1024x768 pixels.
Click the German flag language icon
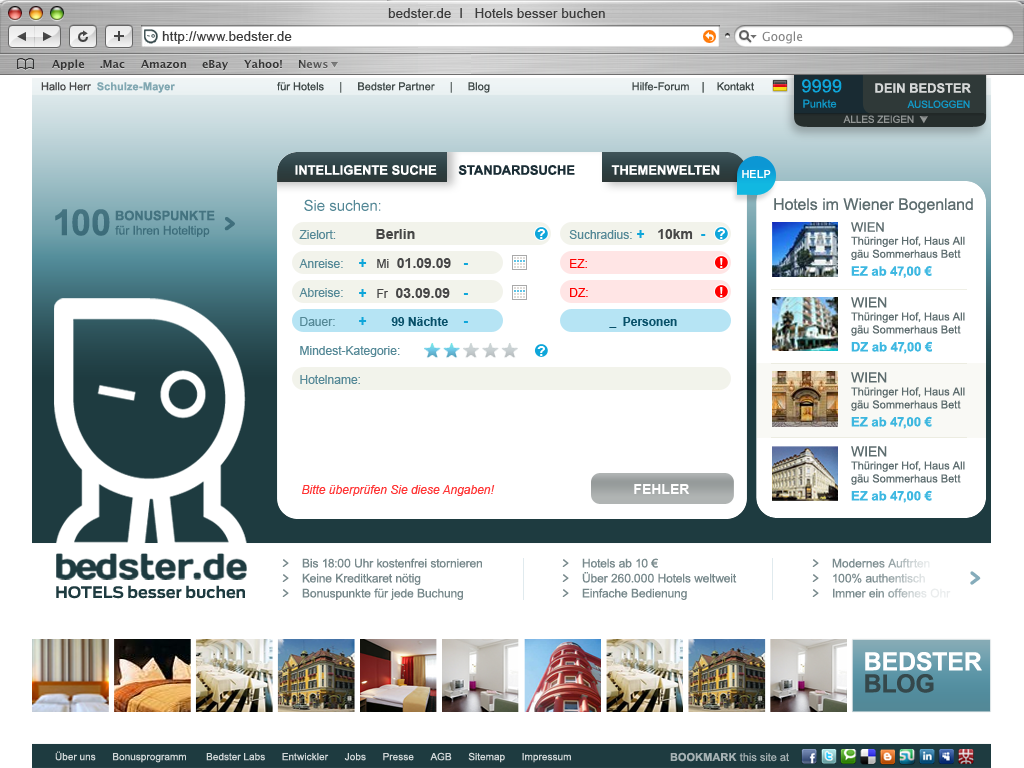coord(780,86)
